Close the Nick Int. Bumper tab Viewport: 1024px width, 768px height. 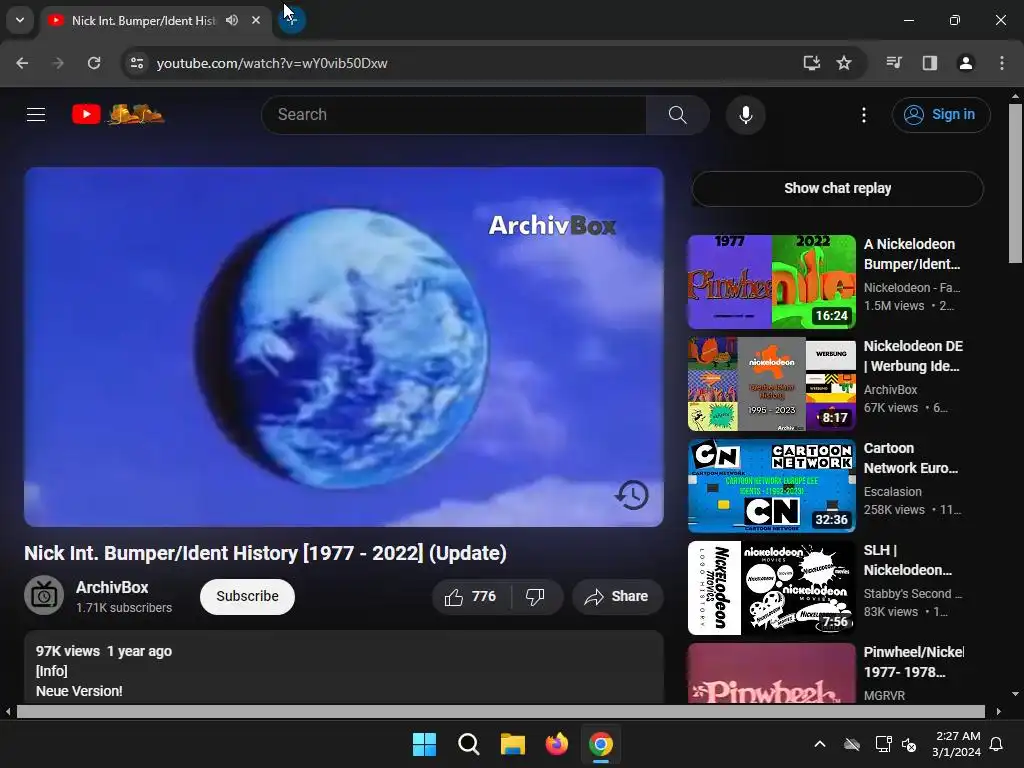256,20
